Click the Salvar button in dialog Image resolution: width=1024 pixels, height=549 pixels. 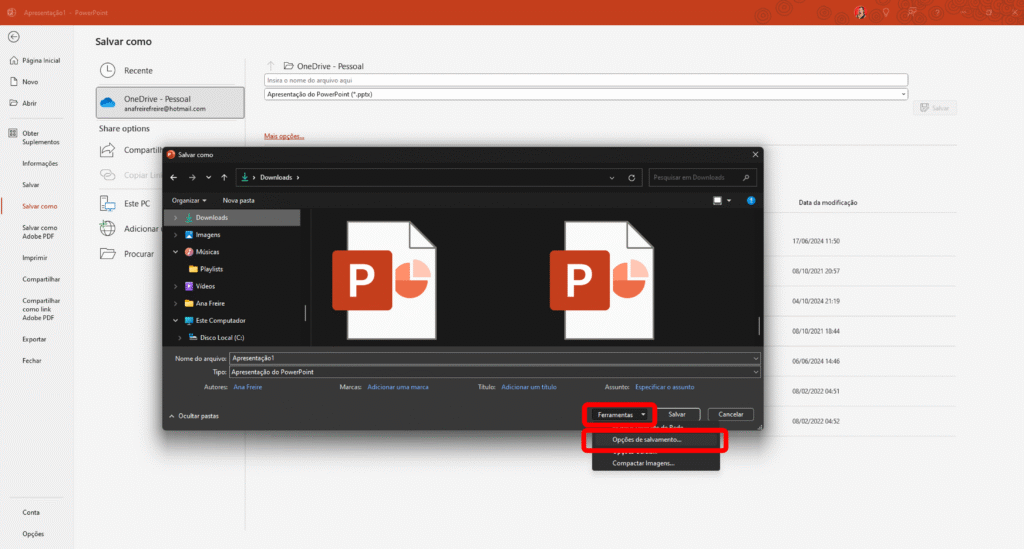tap(677, 414)
